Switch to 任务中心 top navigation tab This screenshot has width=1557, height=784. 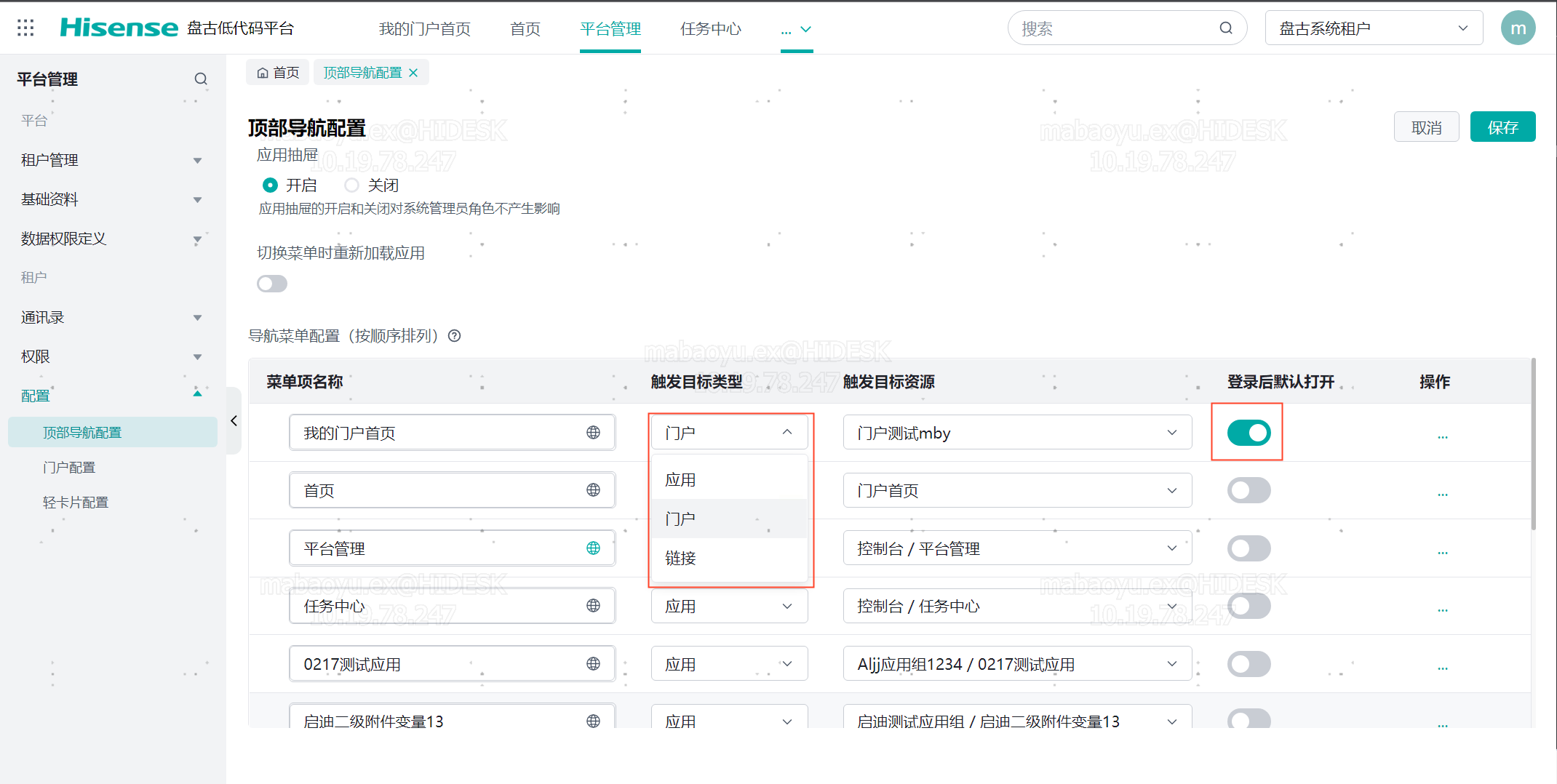(710, 29)
